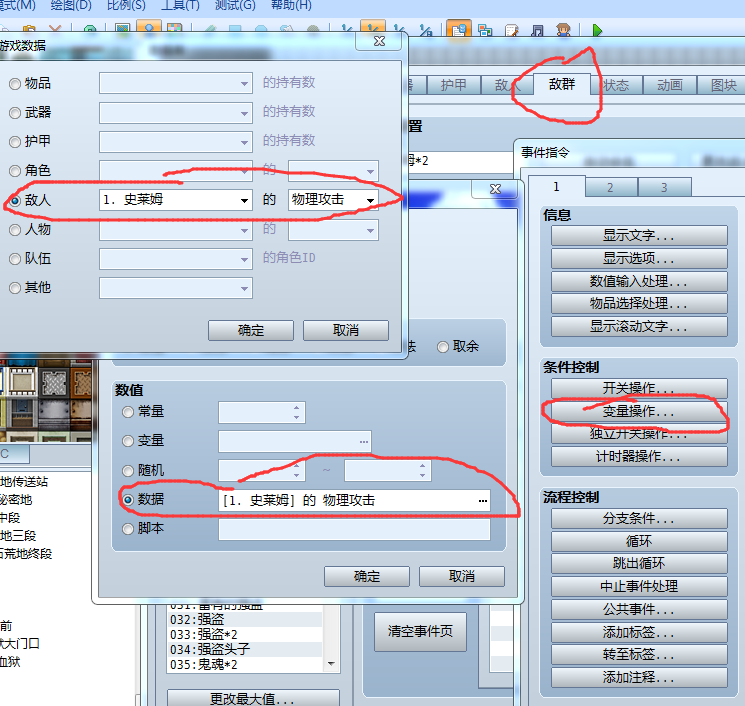This screenshot has width=745, height=706.
Task: Switch to the 护甲 database tab
Action: click(453, 86)
